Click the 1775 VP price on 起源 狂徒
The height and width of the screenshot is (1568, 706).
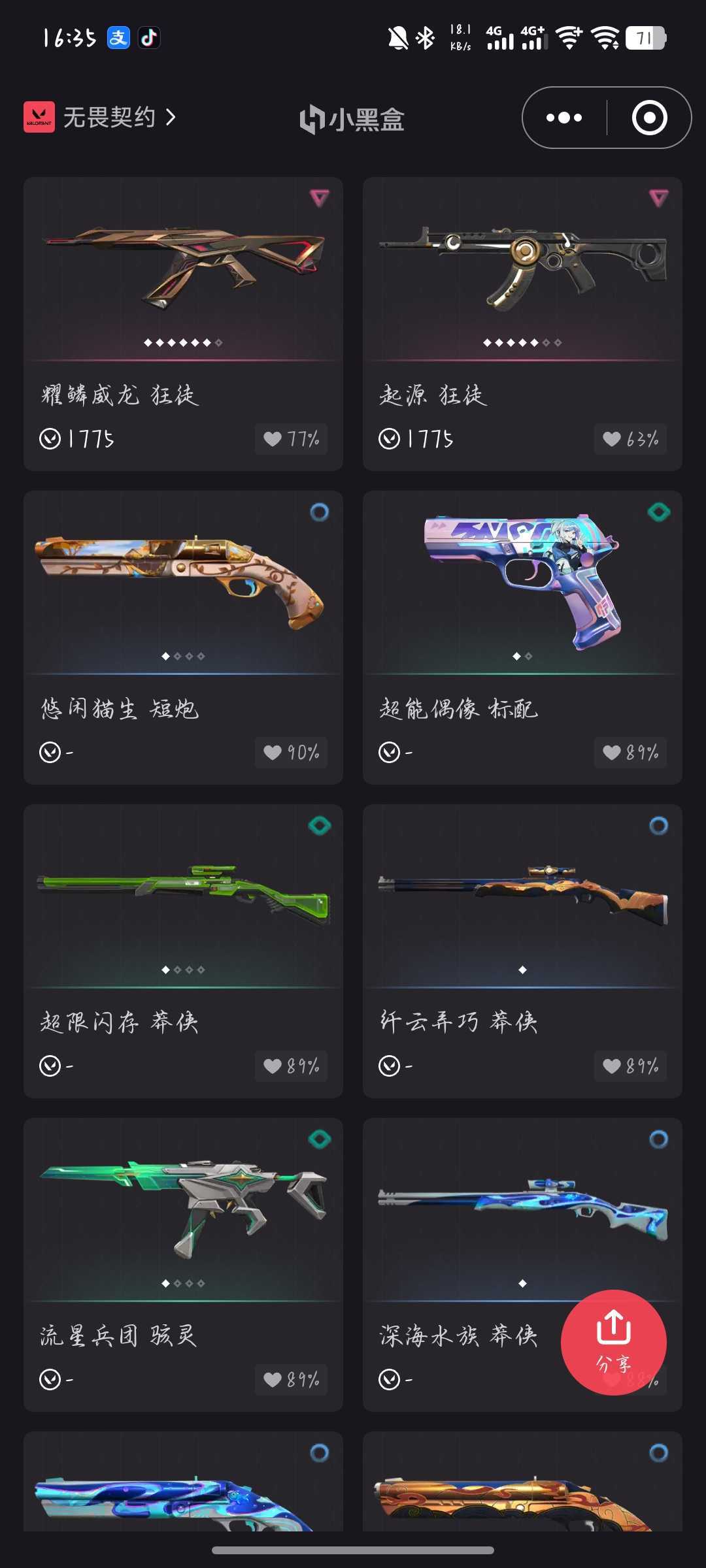pyautogui.click(x=416, y=439)
